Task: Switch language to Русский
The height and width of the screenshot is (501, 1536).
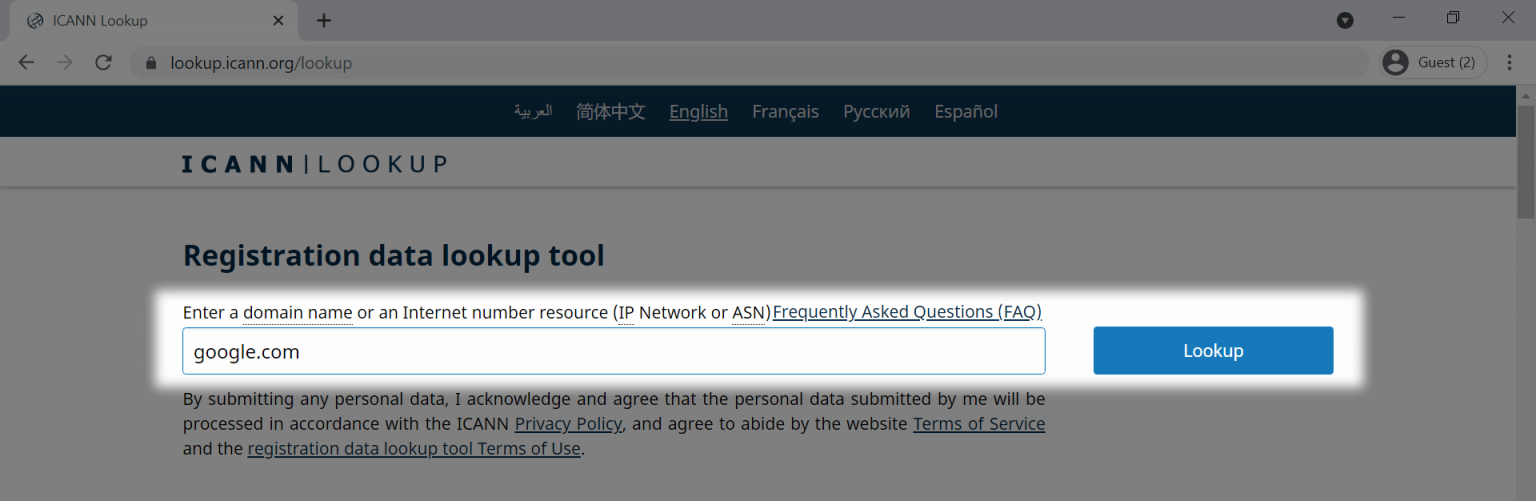Action: tap(876, 111)
